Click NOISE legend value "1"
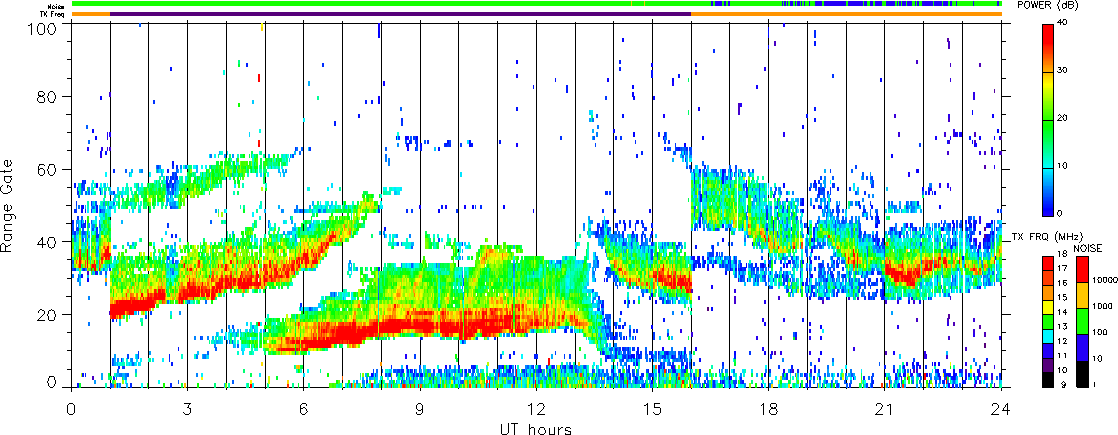 pyautogui.click(x=1094, y=384)
